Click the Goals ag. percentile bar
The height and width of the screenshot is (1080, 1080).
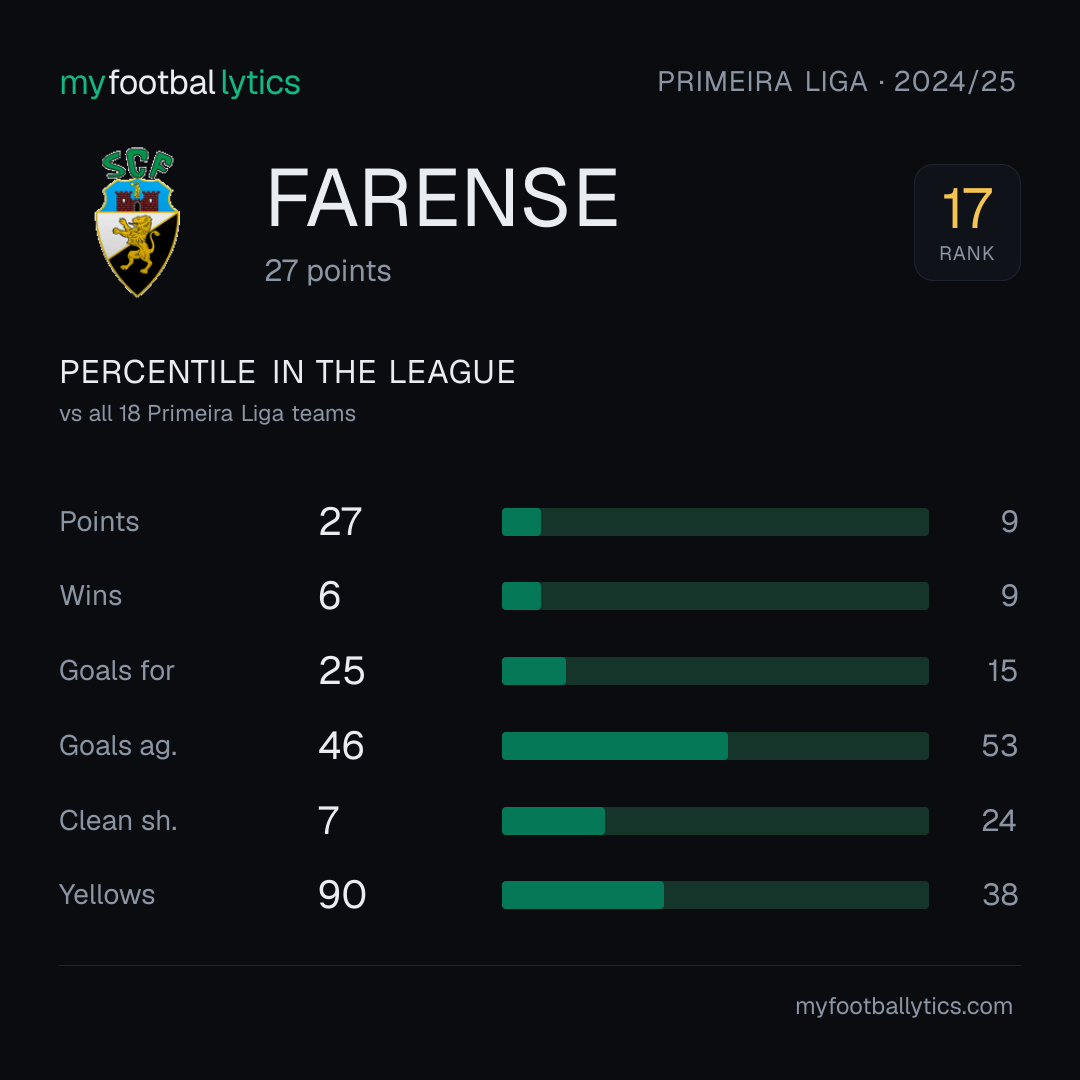pyautogui.click(x=715, y=746)
